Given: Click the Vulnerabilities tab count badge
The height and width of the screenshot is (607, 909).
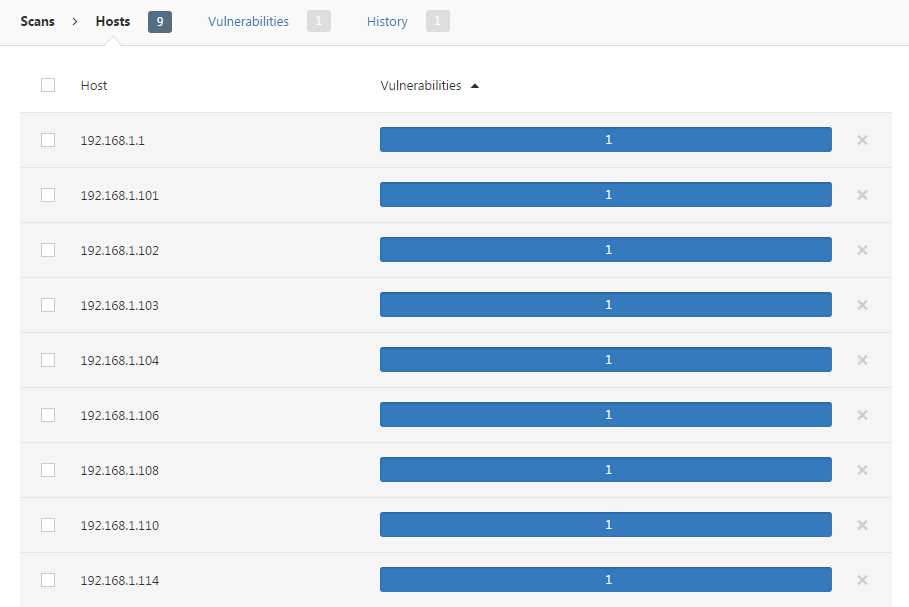Looking at the screenshot, I should coord(319,21).
